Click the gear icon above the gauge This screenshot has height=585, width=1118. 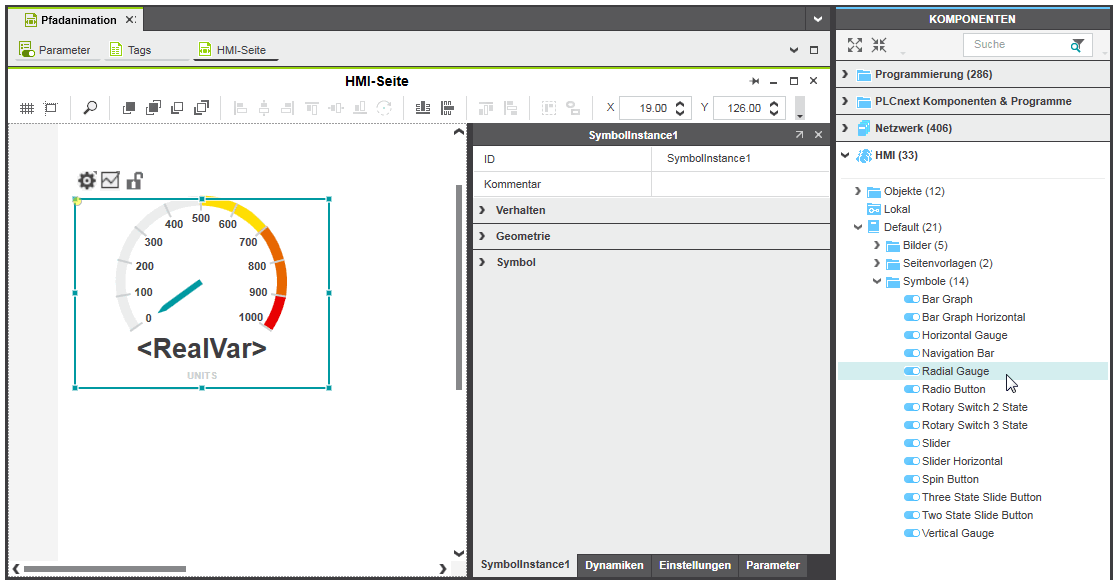tap(87, 180)
